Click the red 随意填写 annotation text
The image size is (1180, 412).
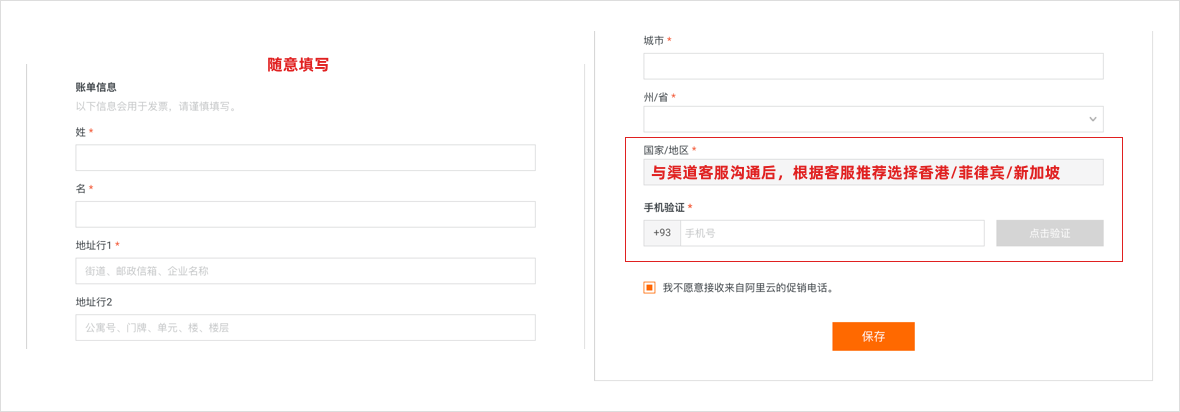[x=298, y=64]
